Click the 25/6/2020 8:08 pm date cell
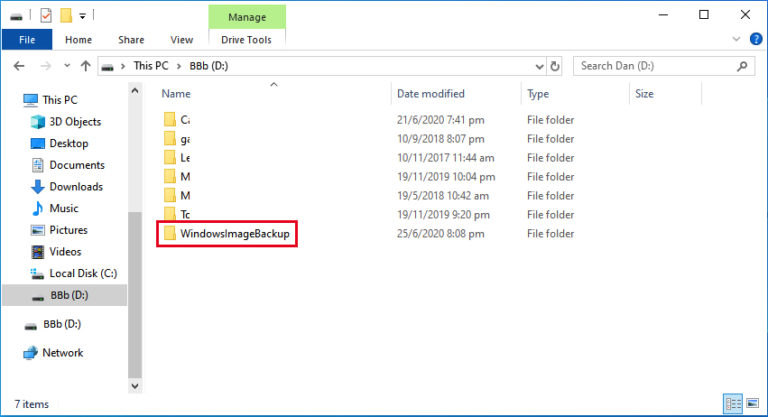 pyautogui.click(x=440, y=234)
